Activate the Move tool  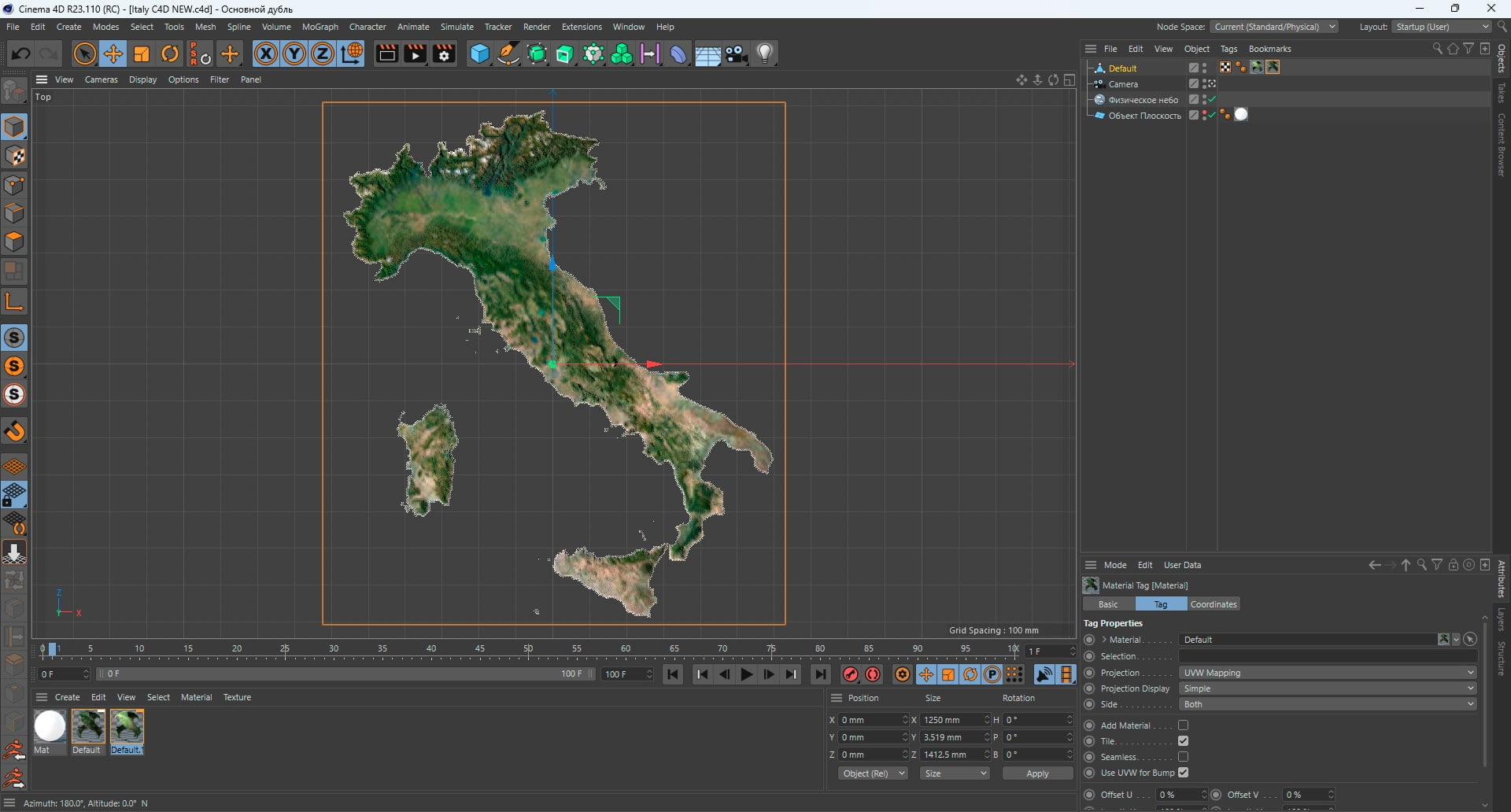point(113,54)
